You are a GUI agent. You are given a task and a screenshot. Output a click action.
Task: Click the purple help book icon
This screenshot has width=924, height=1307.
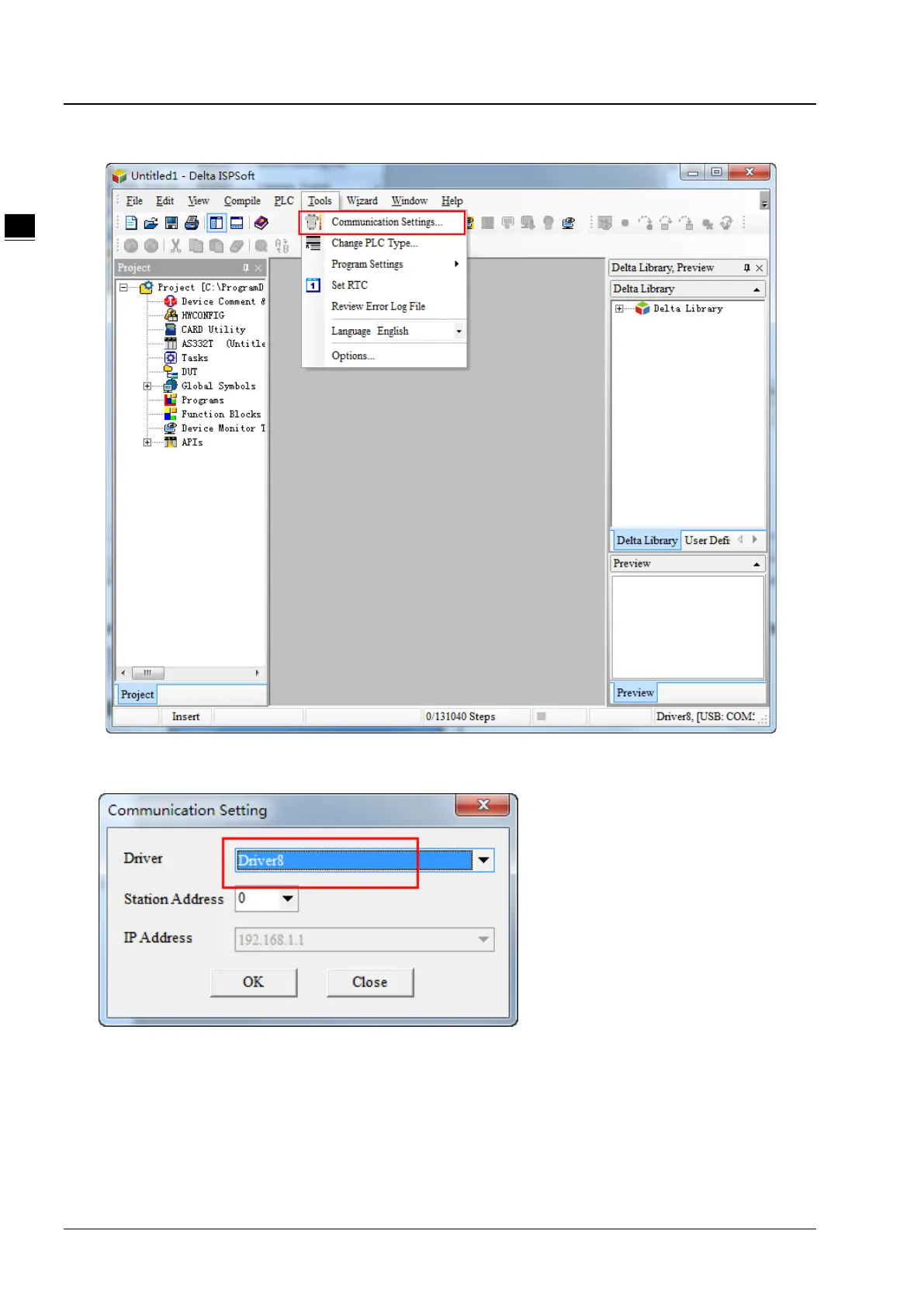(261, 224)
